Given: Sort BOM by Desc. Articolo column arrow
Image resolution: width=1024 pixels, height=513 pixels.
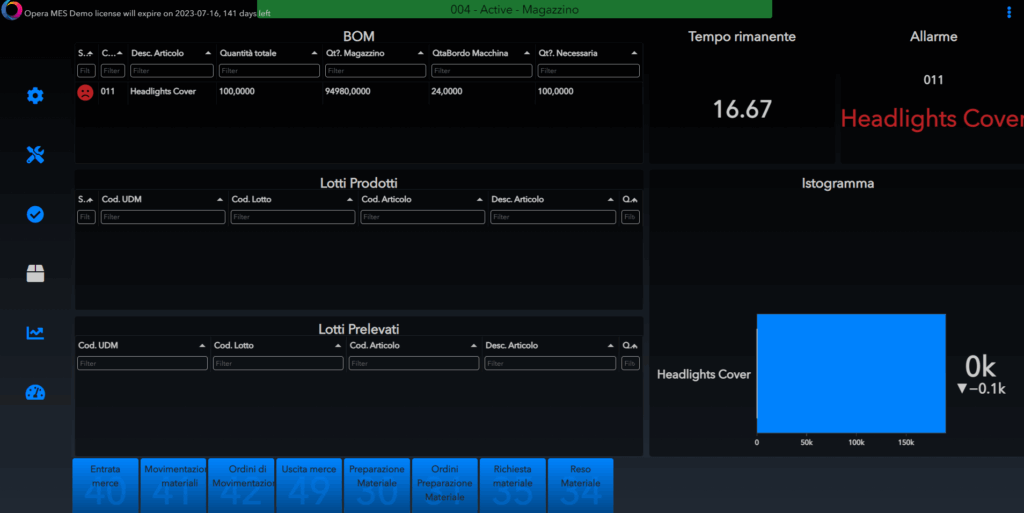Looking at the screenshot, I should click(208, 53).
